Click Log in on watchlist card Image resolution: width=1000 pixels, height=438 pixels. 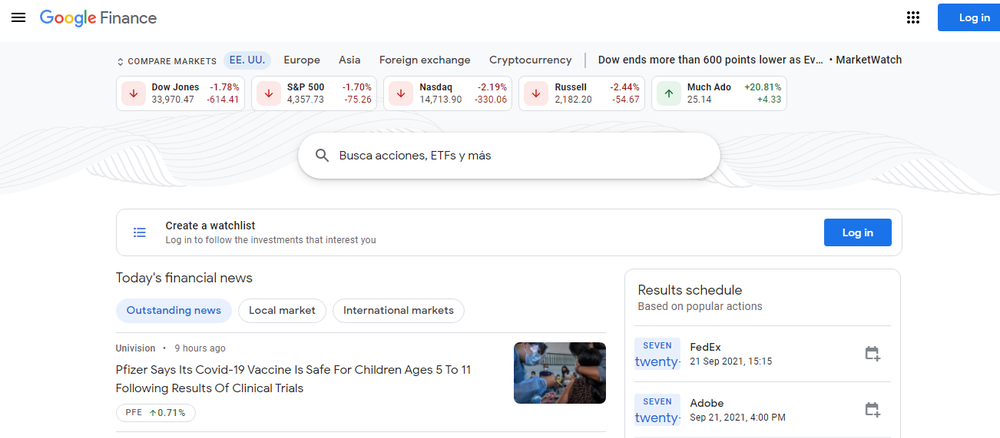(858, 233)
